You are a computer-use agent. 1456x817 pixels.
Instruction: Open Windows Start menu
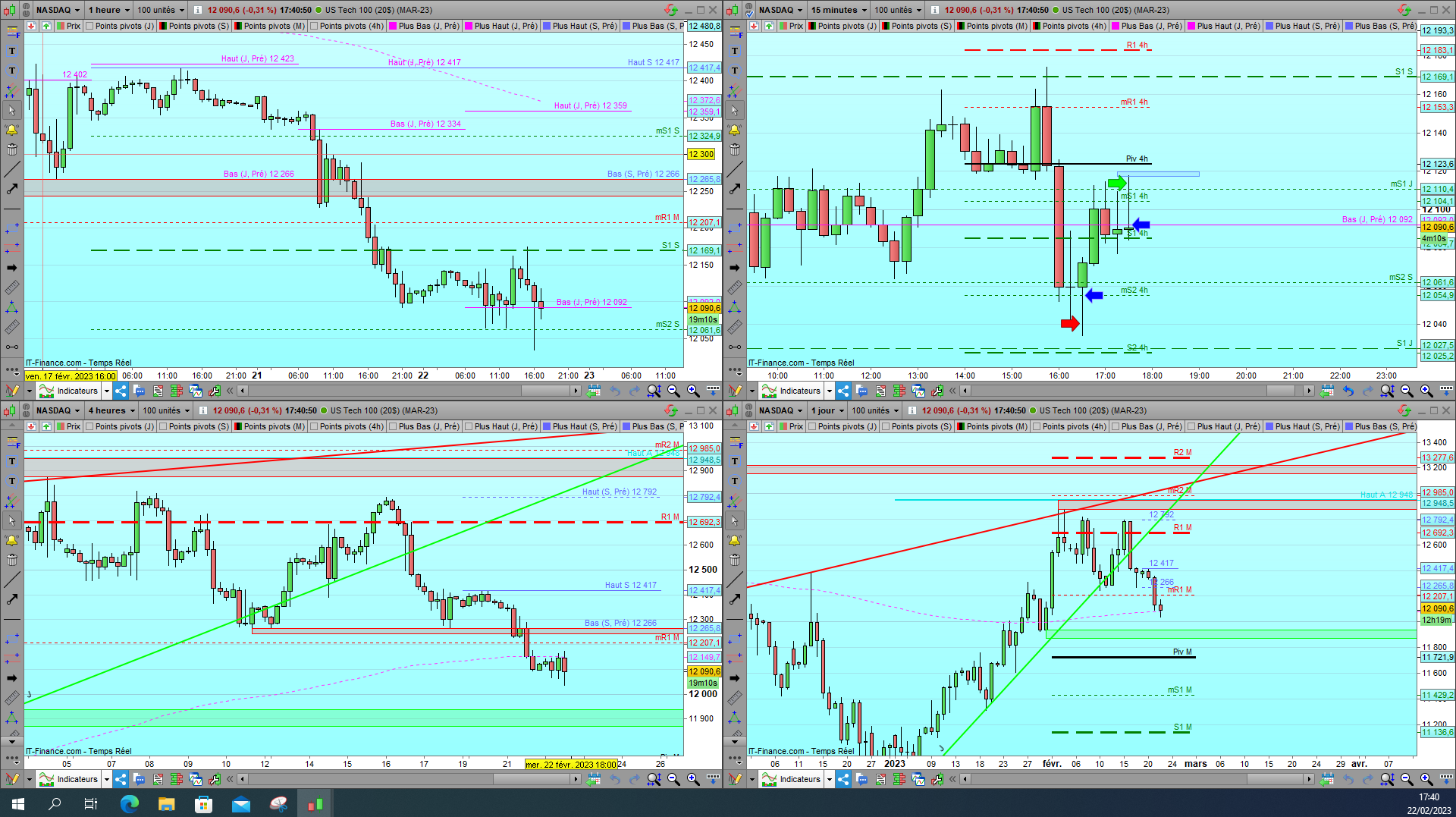click(x=18, y=803)
